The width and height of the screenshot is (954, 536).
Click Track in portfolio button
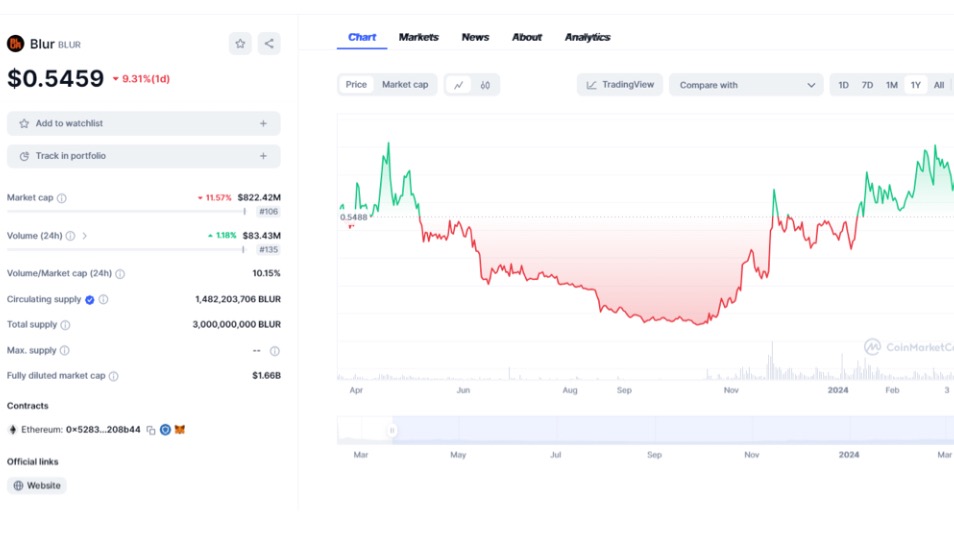coord(144,156)
